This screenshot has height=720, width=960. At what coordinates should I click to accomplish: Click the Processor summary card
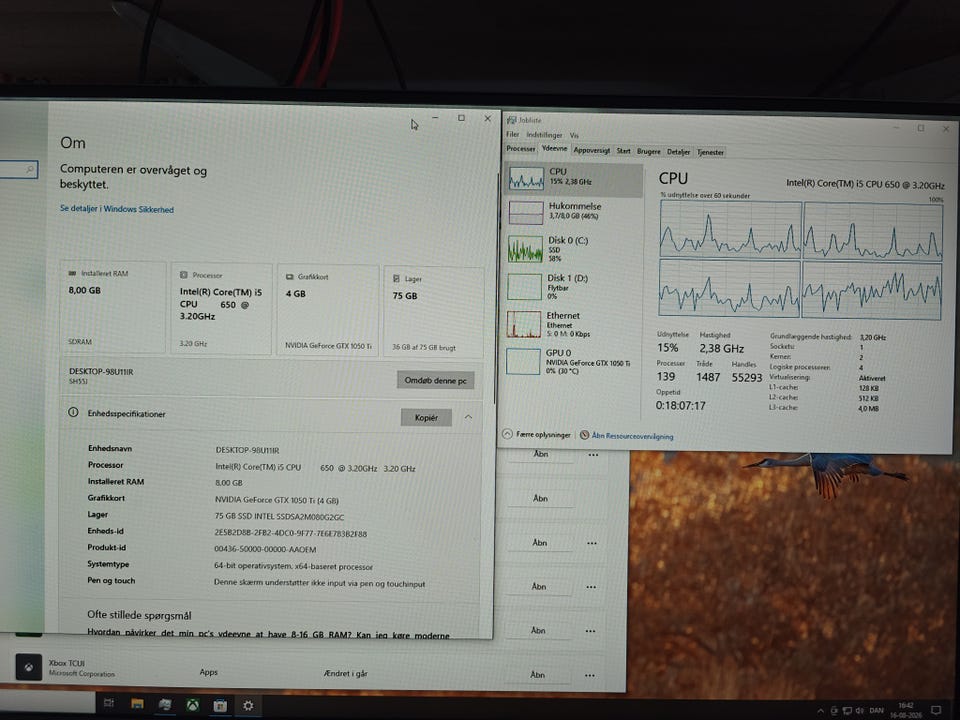220,309
